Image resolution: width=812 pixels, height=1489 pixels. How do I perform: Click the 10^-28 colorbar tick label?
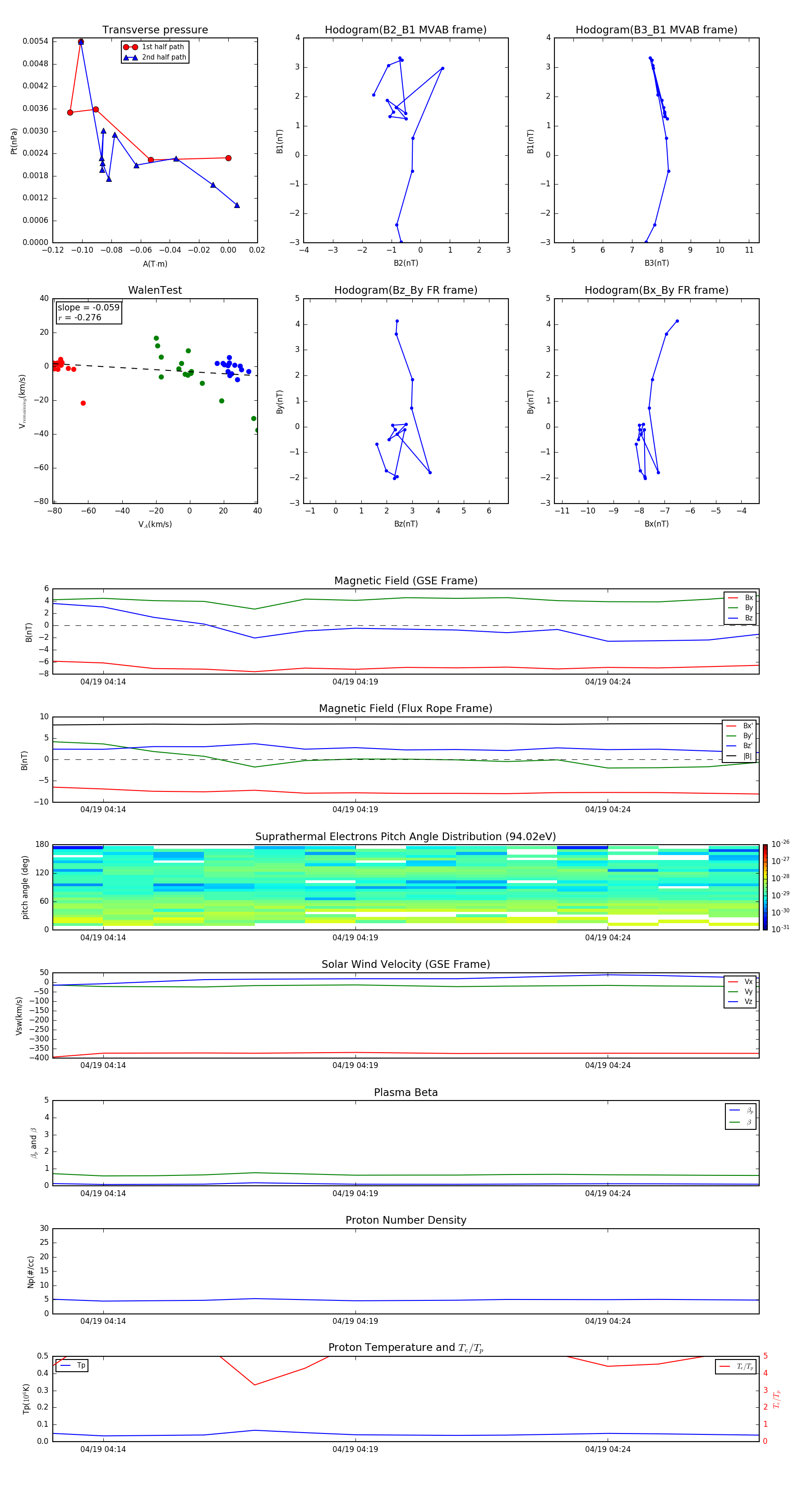780,878
